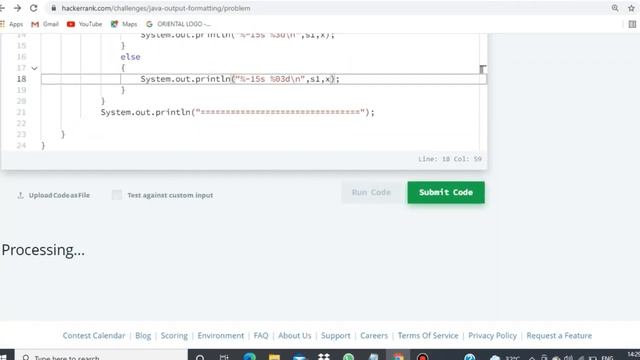This screenshot has width=640, height=360.
Task: Click the Upload Code as File icon
Action: click(x=20, y=196)
